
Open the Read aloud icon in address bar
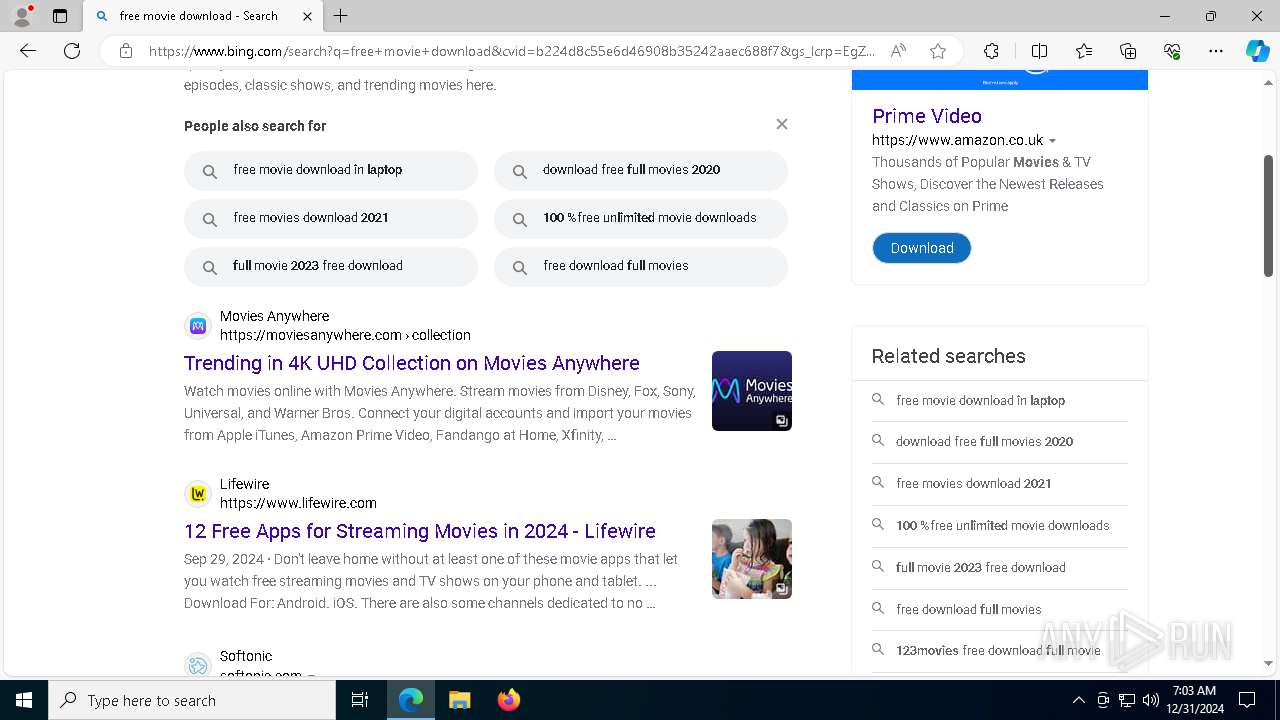point(898,51)
